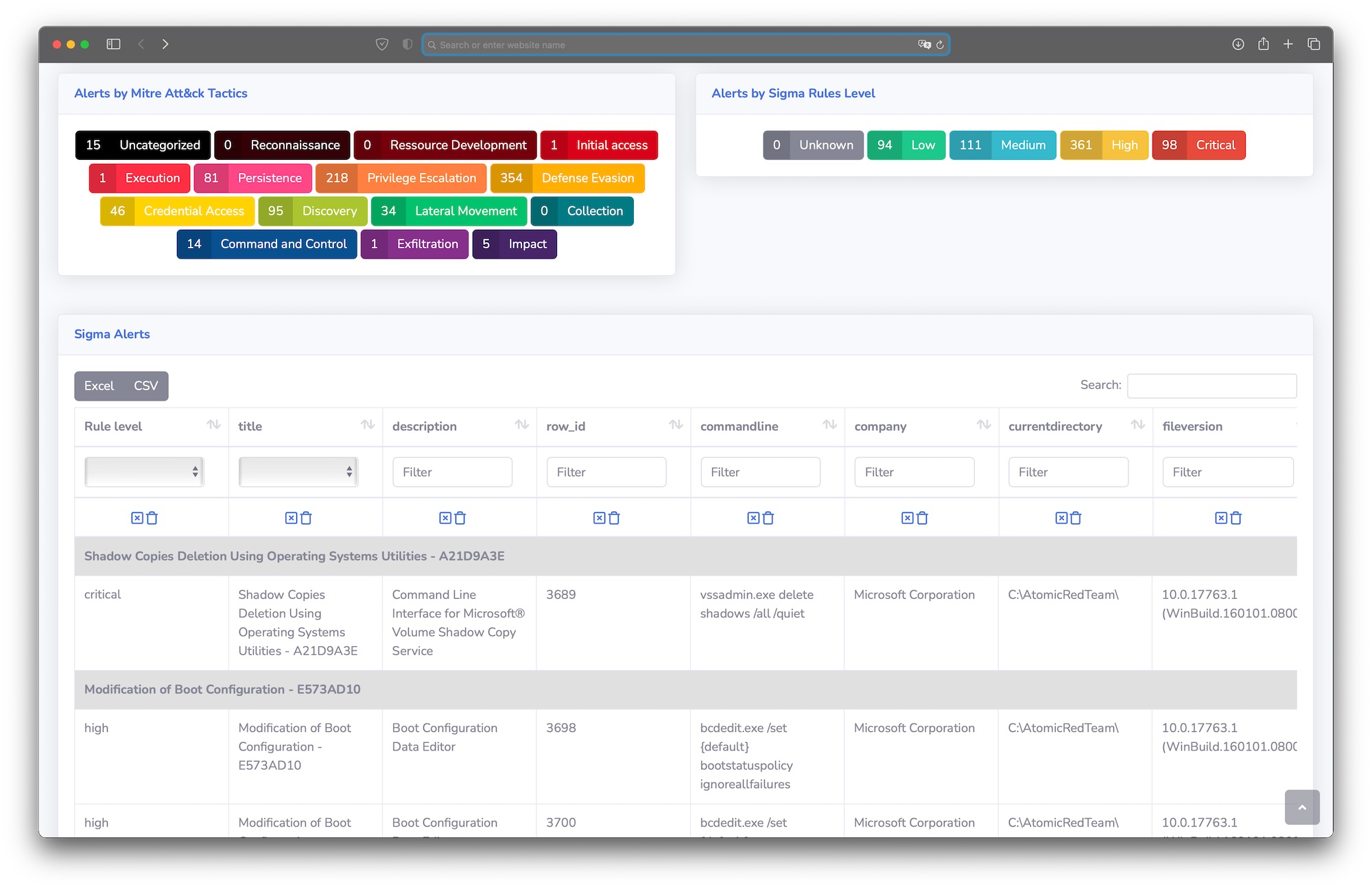Click the Safari share icon

coord(1264,44)
